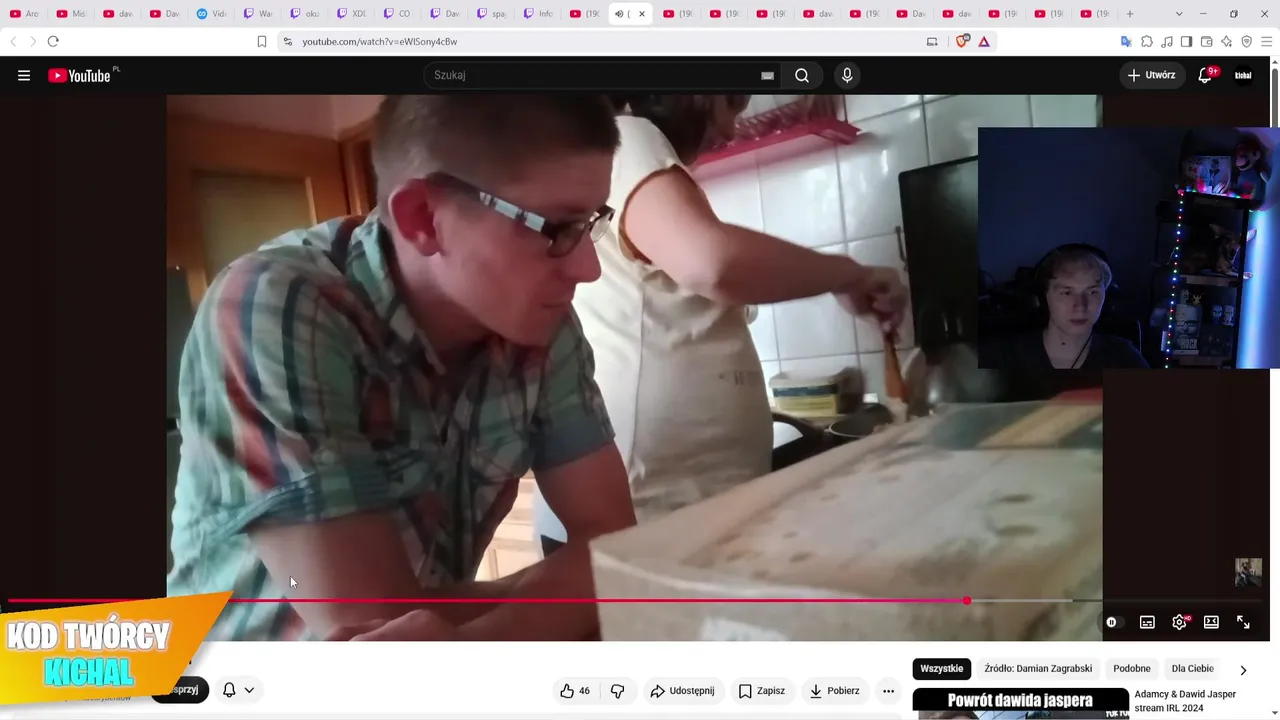Click the search magnifier button
The image size is (1280, 720).
[802, 75]
